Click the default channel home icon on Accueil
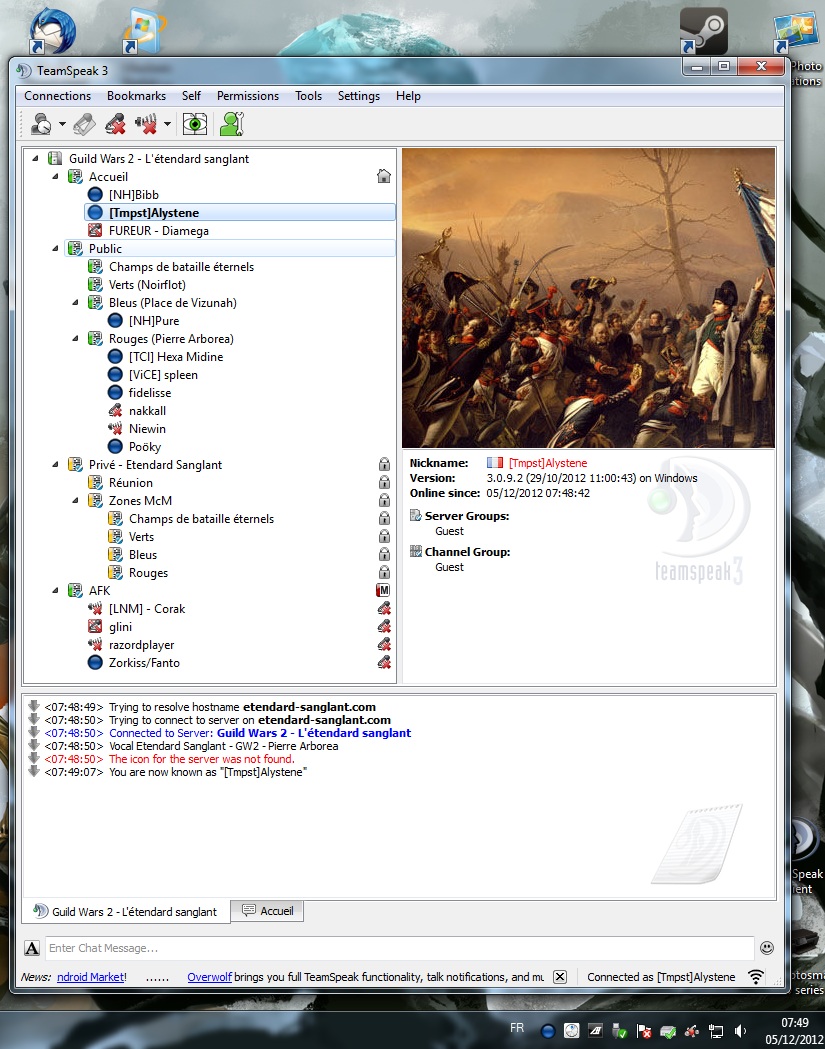The image size is (825, 1049). (383, 176)
